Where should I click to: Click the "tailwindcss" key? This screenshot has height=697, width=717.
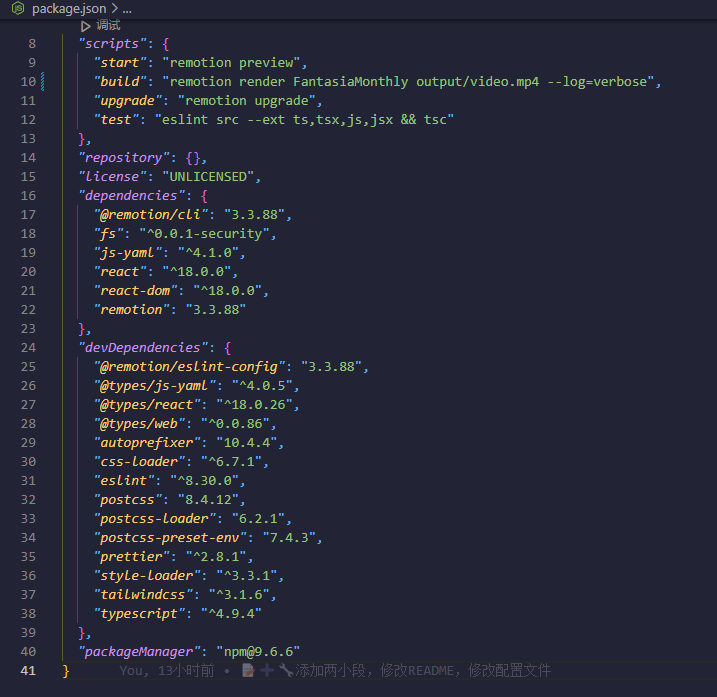point(143,595)
